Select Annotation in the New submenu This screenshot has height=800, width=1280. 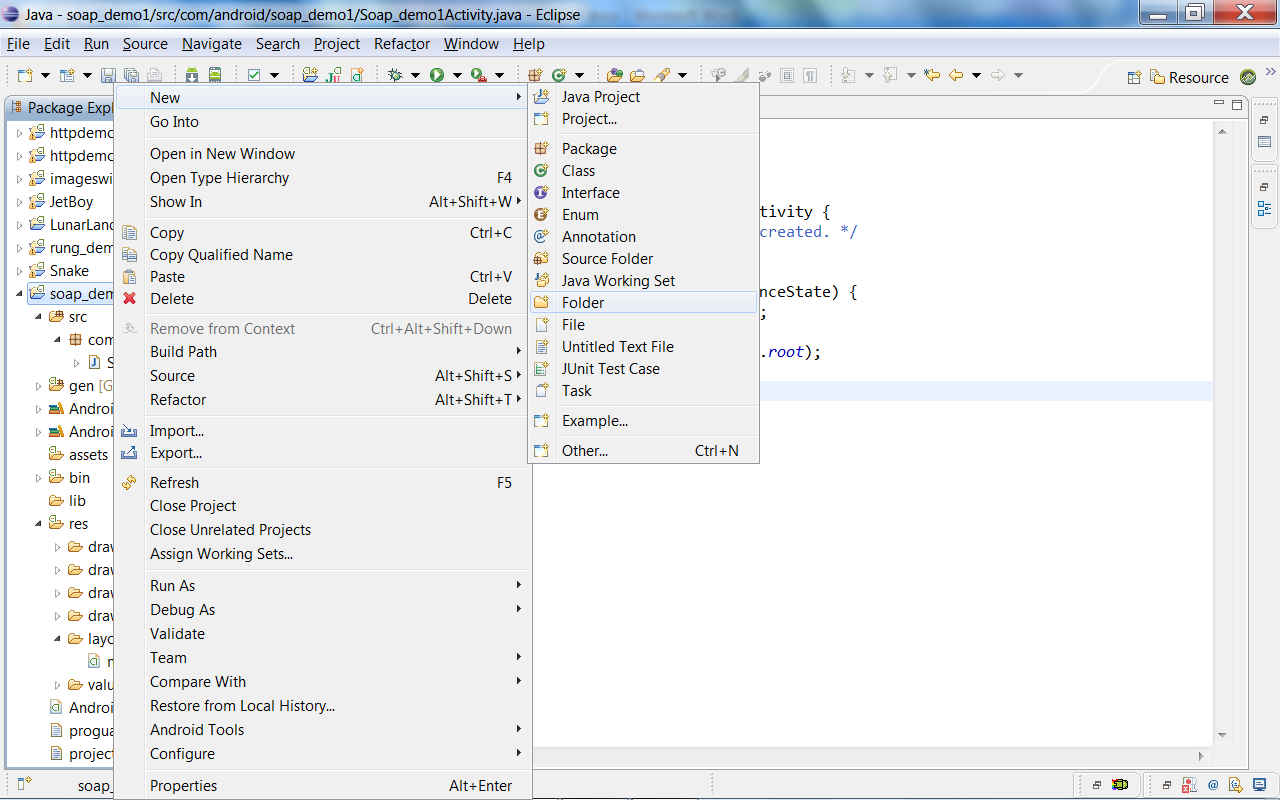pos(644,237)
